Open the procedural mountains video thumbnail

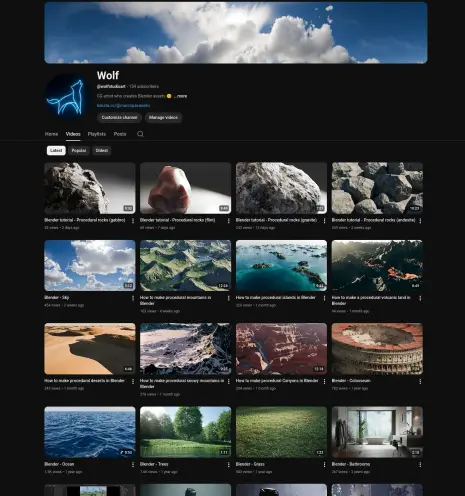coord(186,265)
